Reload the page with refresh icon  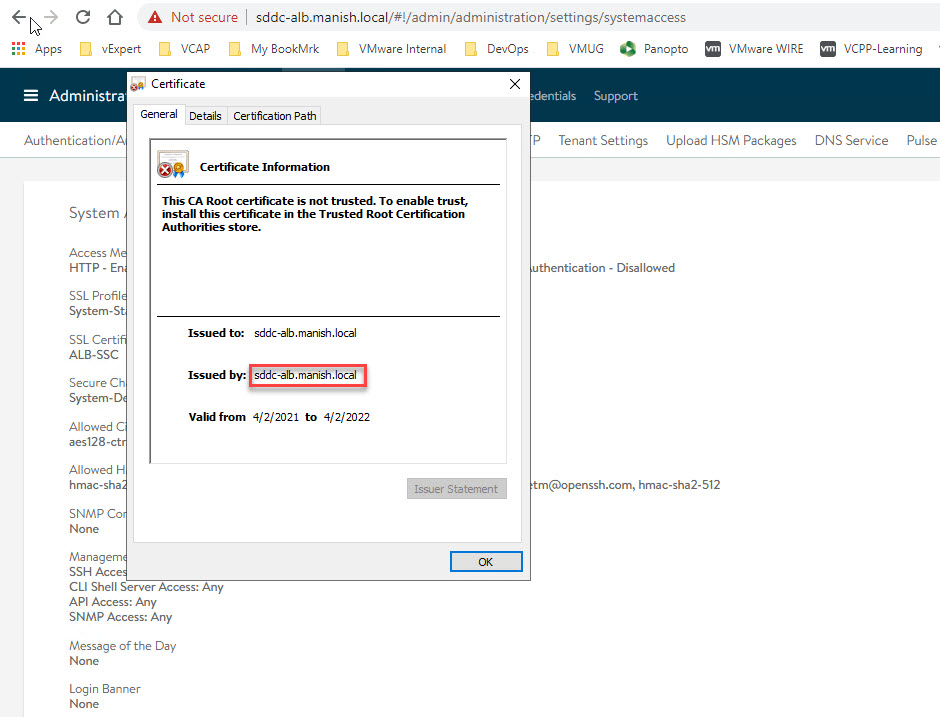coord(83,17)
